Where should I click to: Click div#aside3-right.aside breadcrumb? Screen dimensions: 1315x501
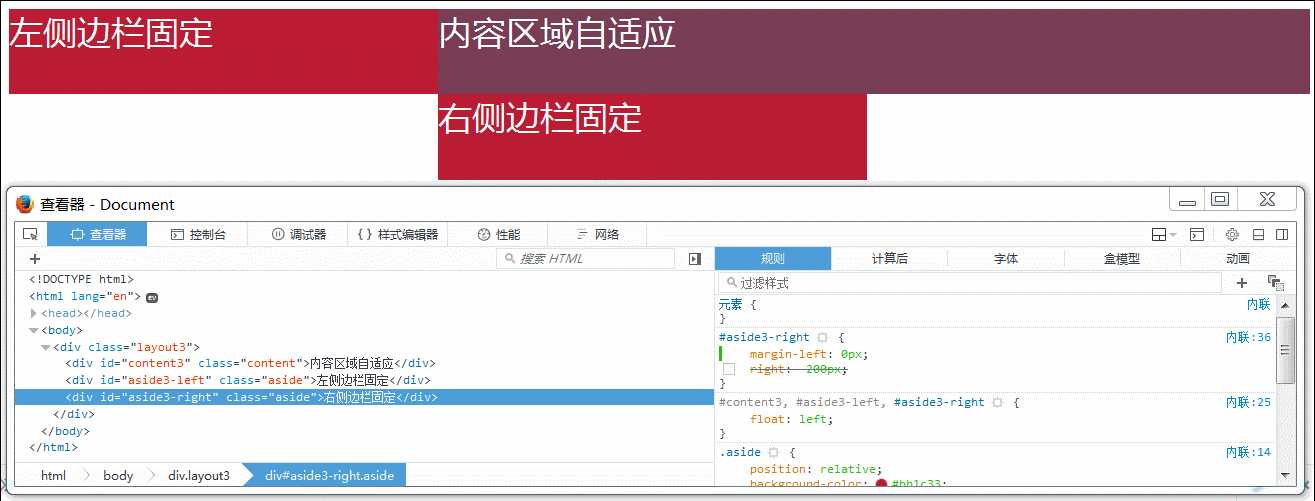(327, 475)
